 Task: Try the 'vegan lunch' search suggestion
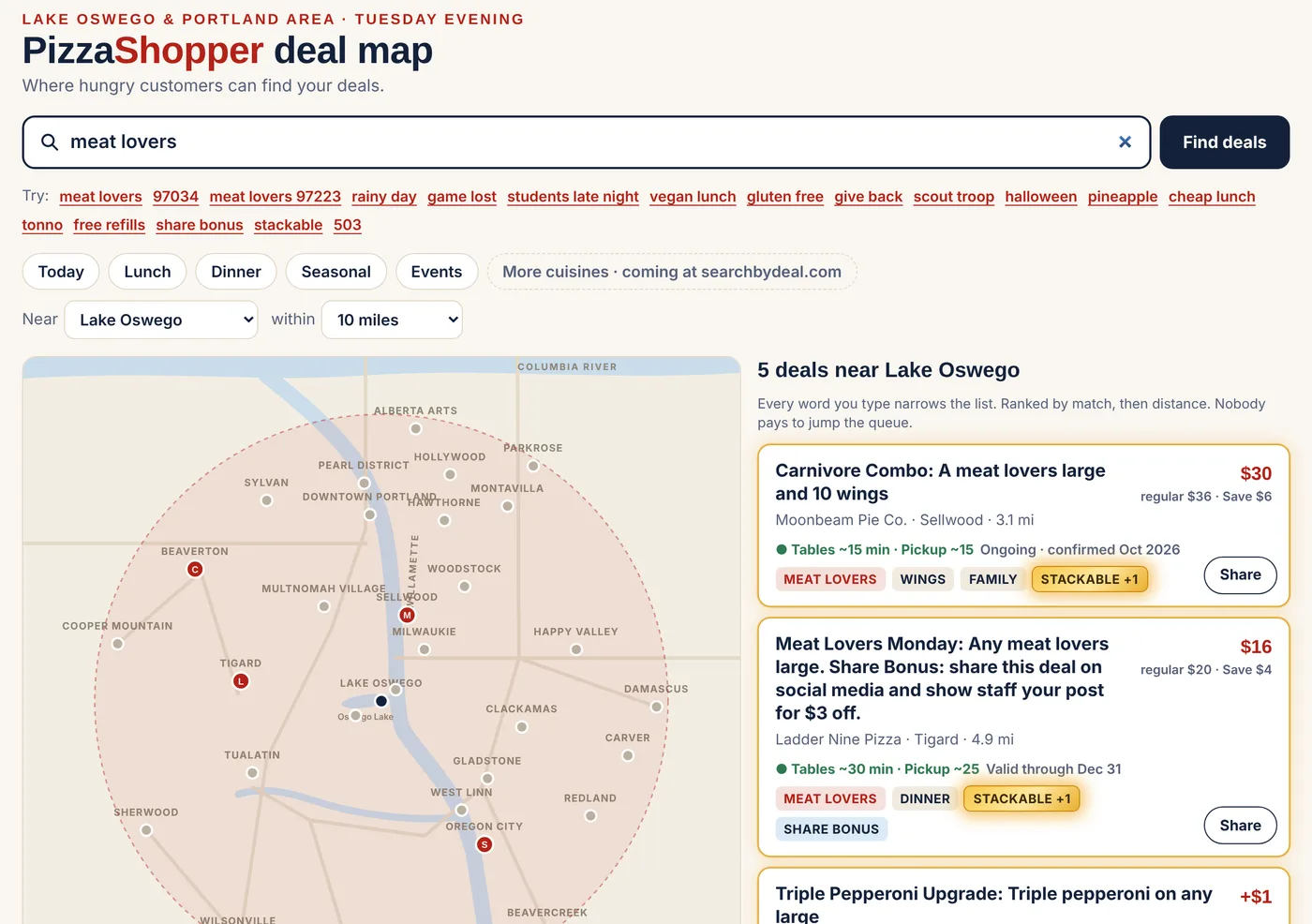[693, 197]
